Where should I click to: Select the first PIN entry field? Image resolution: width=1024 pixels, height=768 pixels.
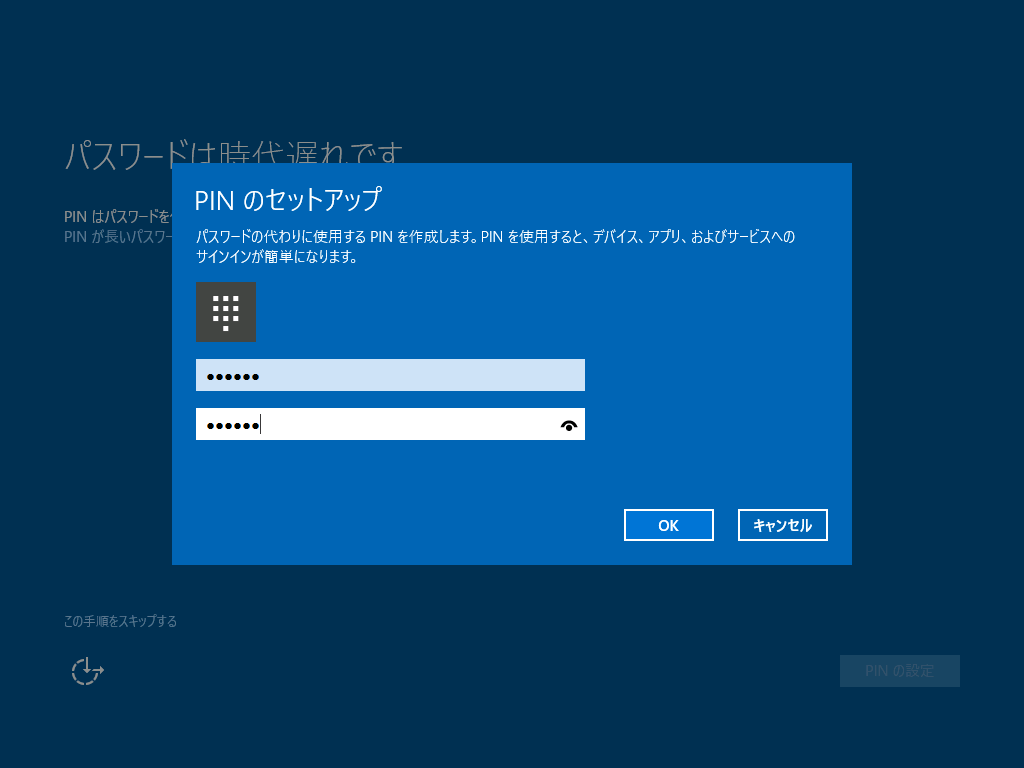coord(390,376)
